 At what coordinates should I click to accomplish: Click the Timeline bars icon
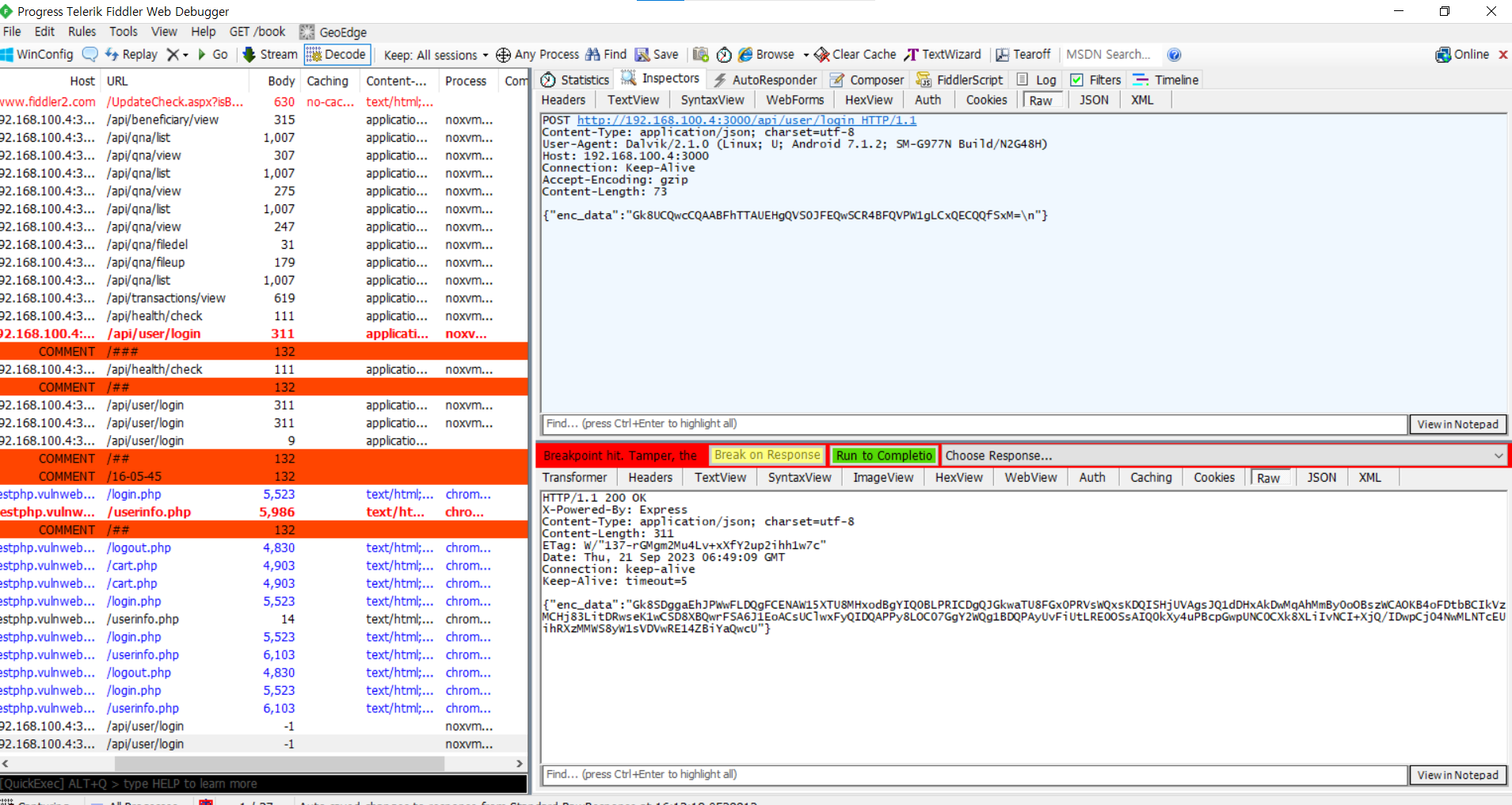[1141, 80]
